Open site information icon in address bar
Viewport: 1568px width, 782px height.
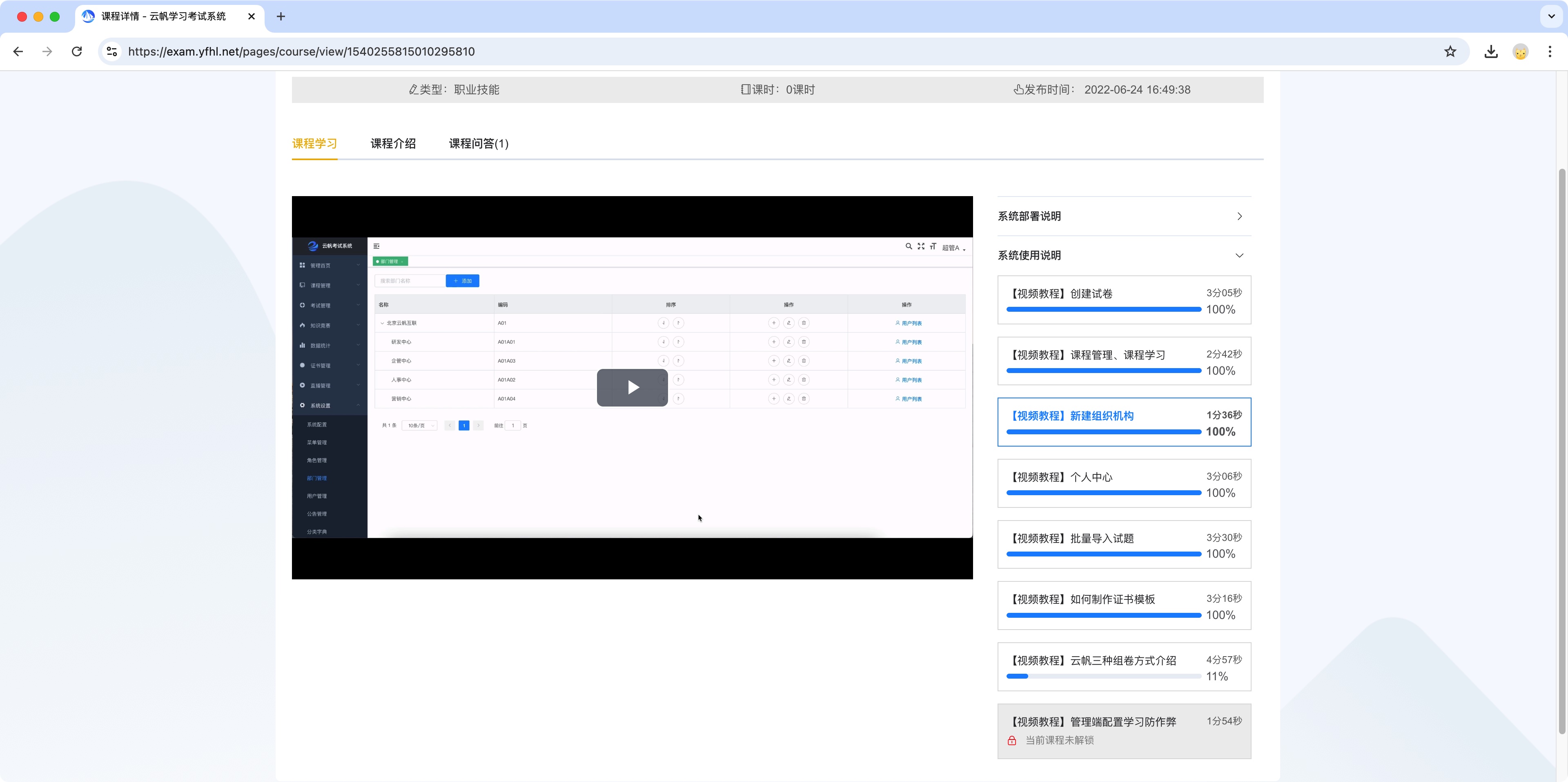(x=112, y=52)
